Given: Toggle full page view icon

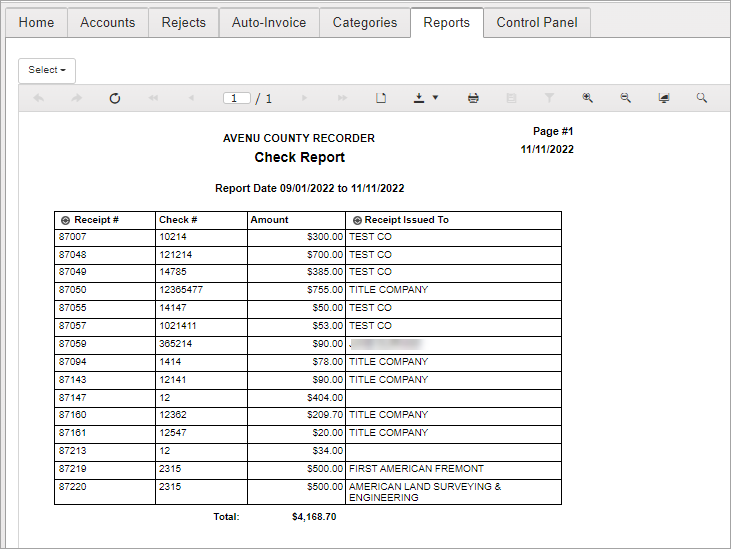Looking at the screenshot, I should 663,98.
